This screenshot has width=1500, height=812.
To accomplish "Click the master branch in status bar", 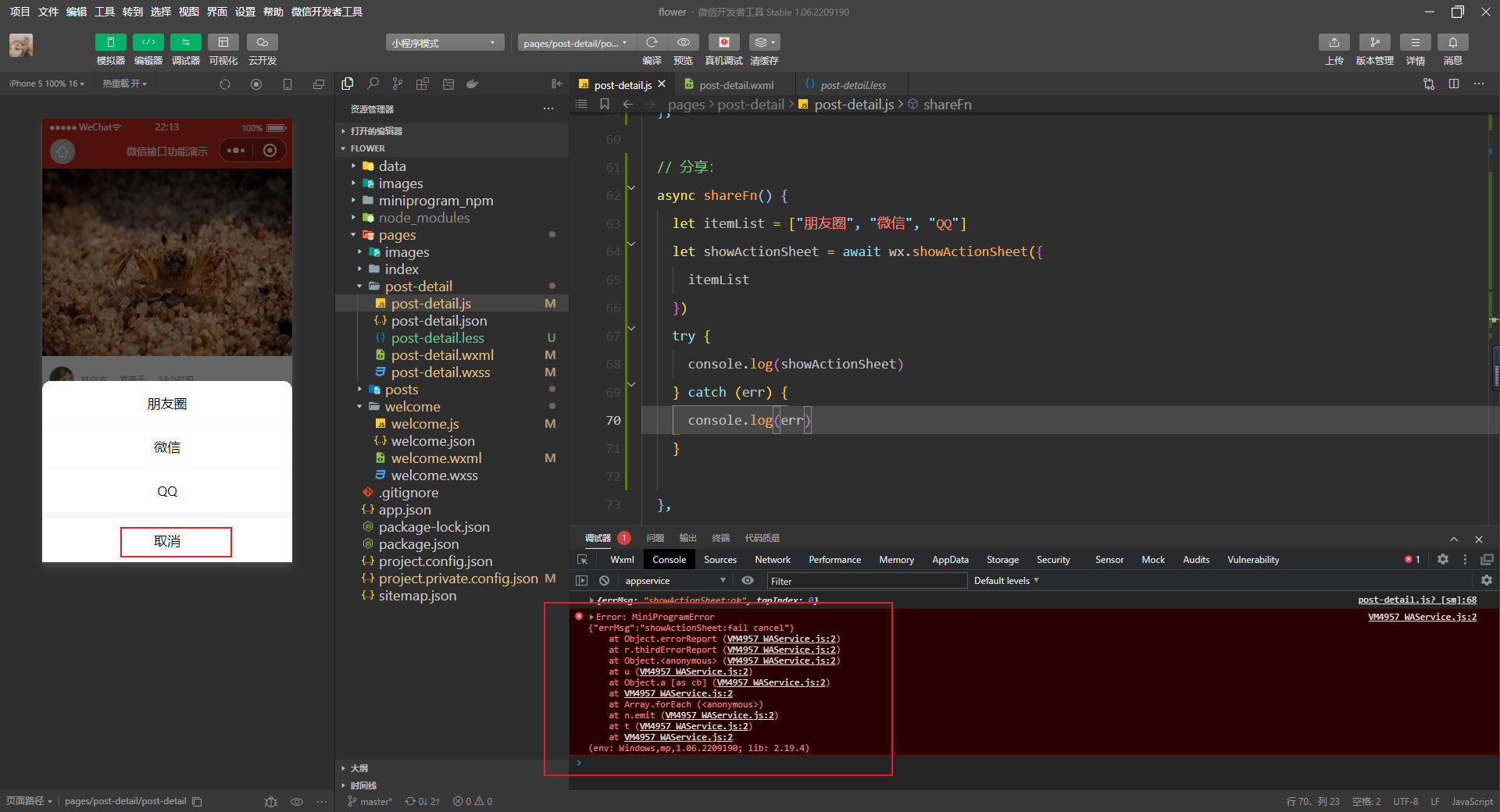I will pos(370,802).
